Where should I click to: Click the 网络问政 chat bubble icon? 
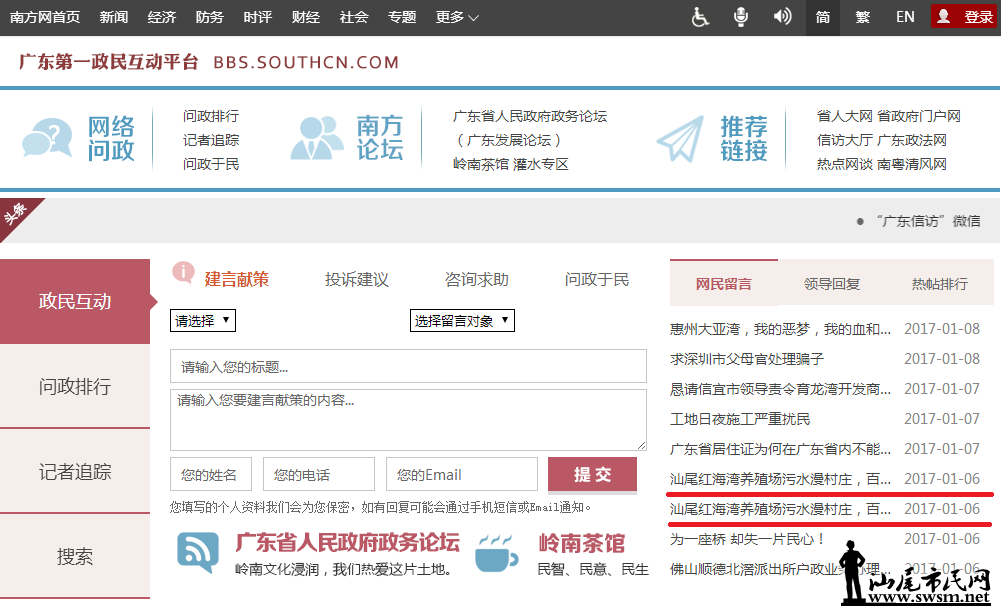coord(47,138)
